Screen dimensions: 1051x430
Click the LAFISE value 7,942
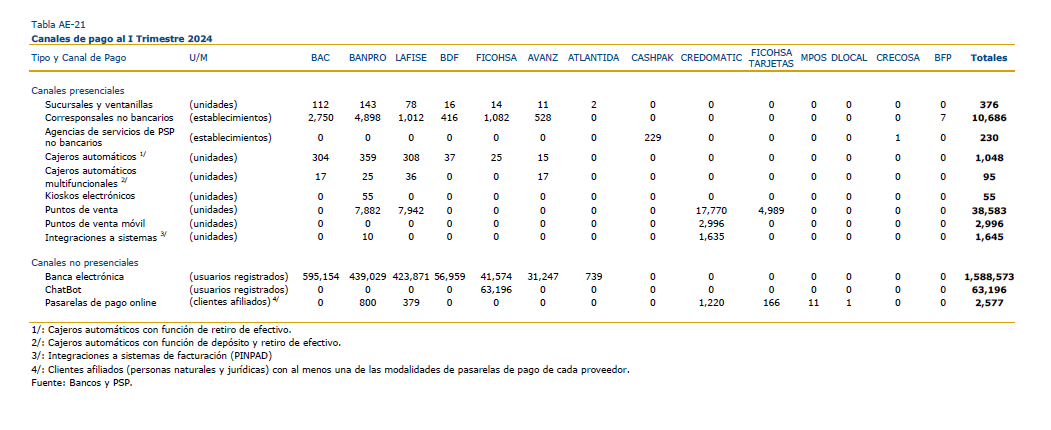pos(411,210)
